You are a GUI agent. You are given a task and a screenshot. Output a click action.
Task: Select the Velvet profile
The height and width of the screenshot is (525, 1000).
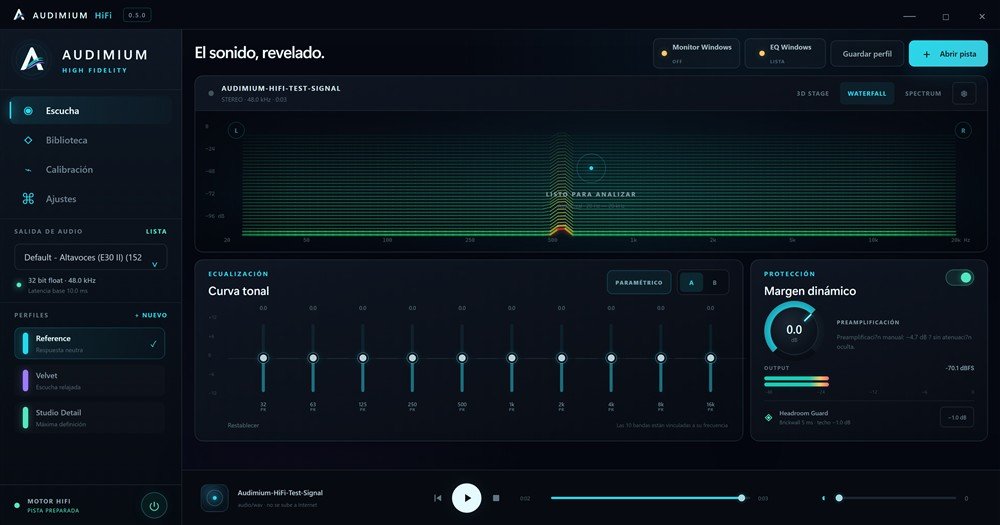[x=90, y=381]
